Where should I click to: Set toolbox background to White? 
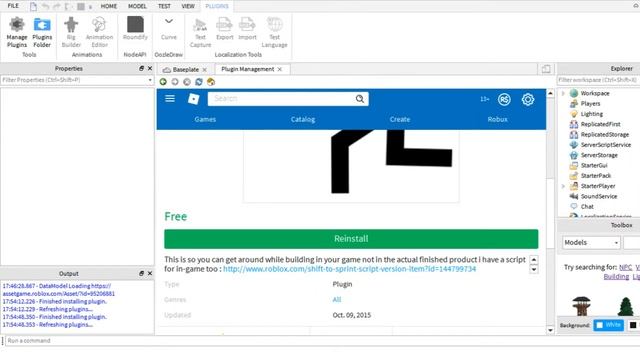(x=609, y=325)
